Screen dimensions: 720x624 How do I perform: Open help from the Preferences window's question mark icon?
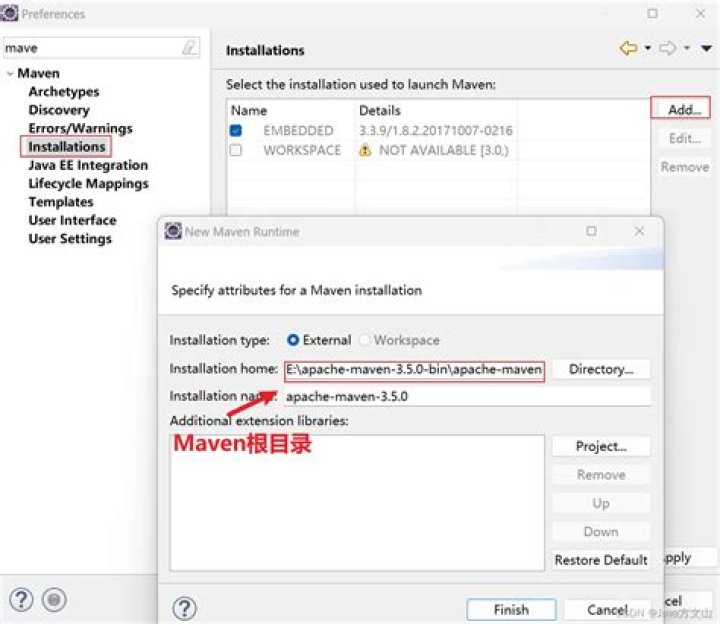pos(21,599)
